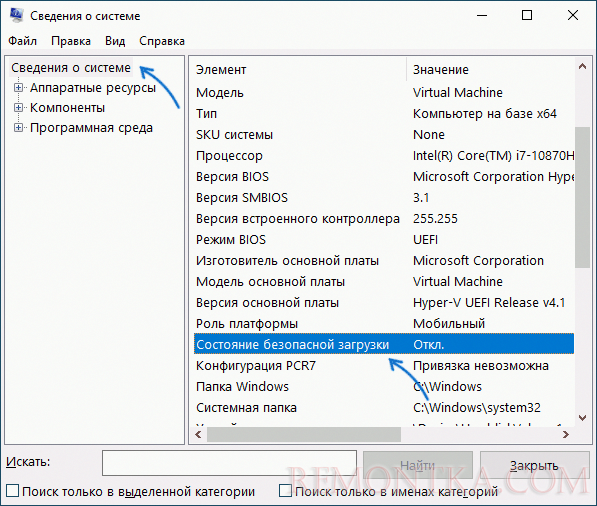This screenshot has width=597, height=506.
Task: Click the vertical scrollbar down arrow
Action: tap(582, 418)
